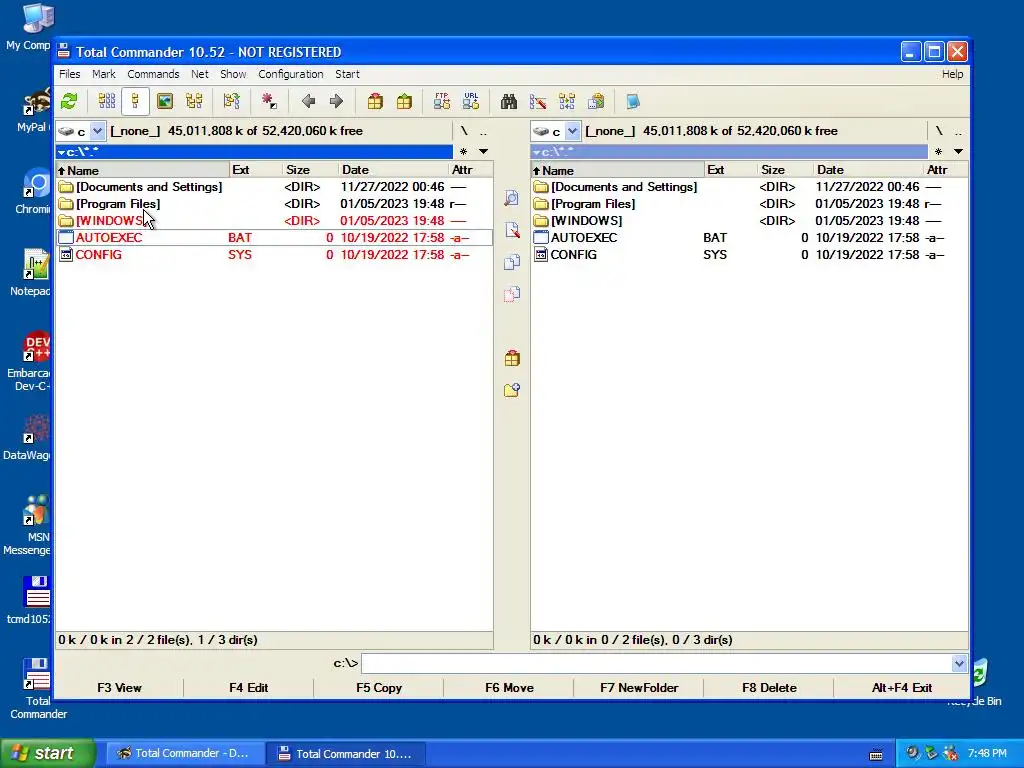Screen dimensions: 1024x768
Task: Open the Files menu
Action: pos(69,74)
